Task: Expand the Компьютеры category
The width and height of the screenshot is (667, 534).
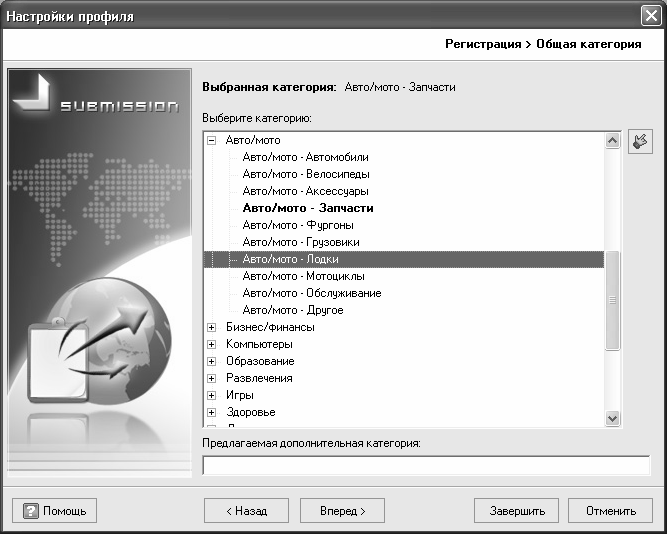Action: (x=212, y=344)
